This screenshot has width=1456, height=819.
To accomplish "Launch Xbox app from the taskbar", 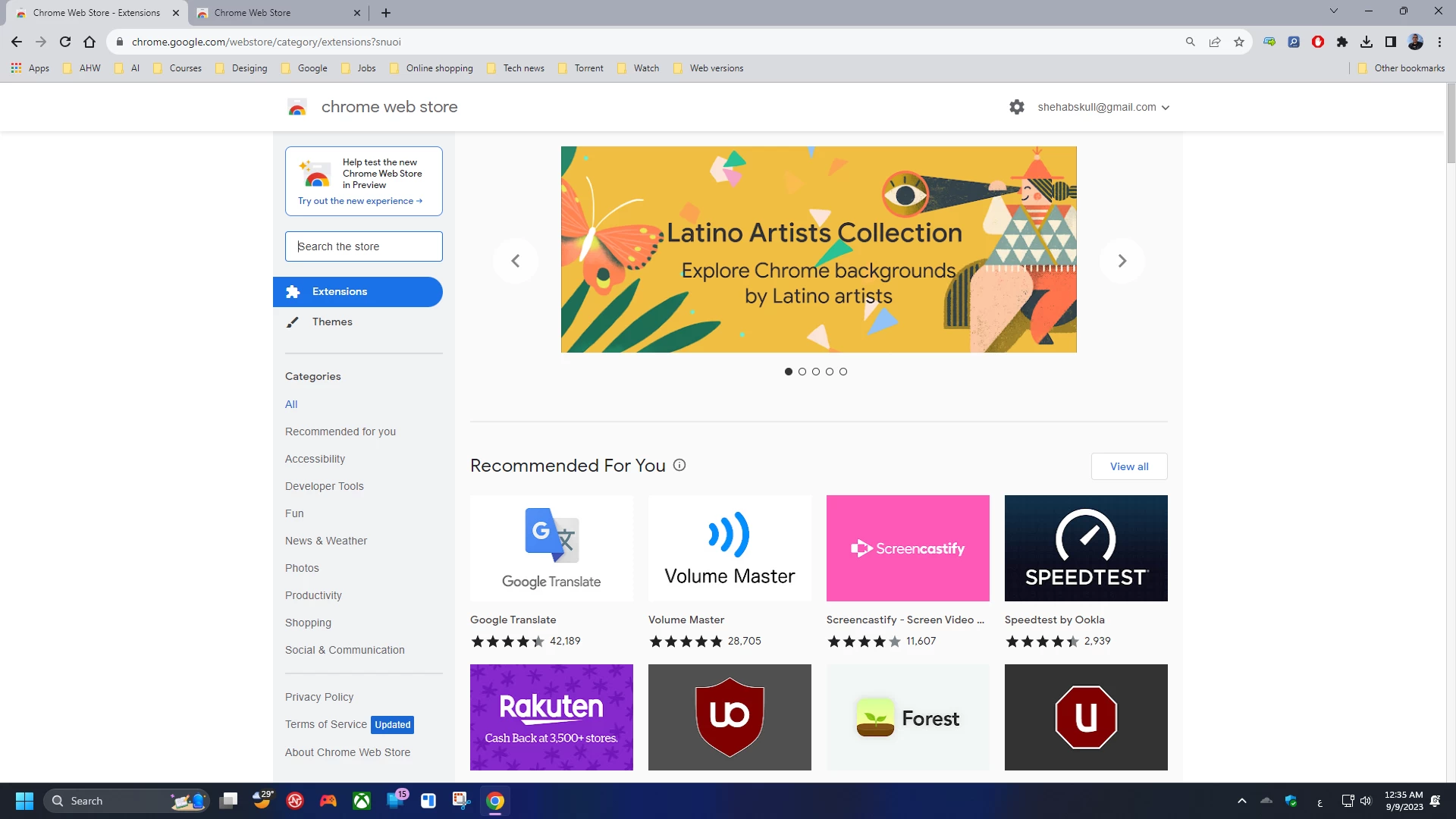I will click(362, 801).
